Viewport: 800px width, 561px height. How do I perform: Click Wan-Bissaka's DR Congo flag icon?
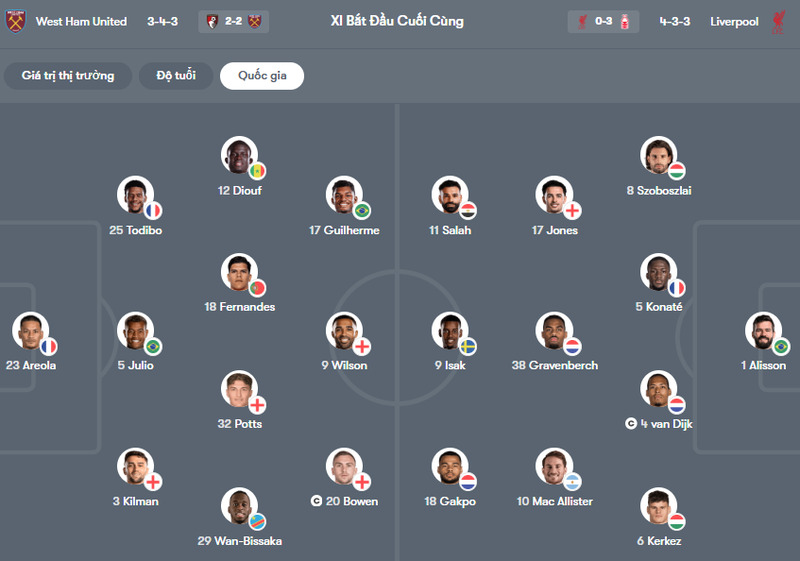click(257, 522)
